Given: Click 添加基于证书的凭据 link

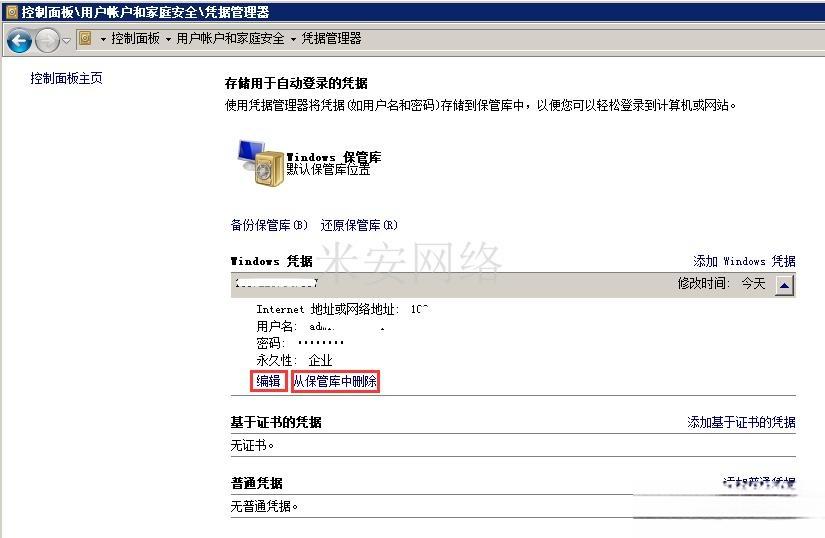Looking at the screenshot, I should coord(741,422).
